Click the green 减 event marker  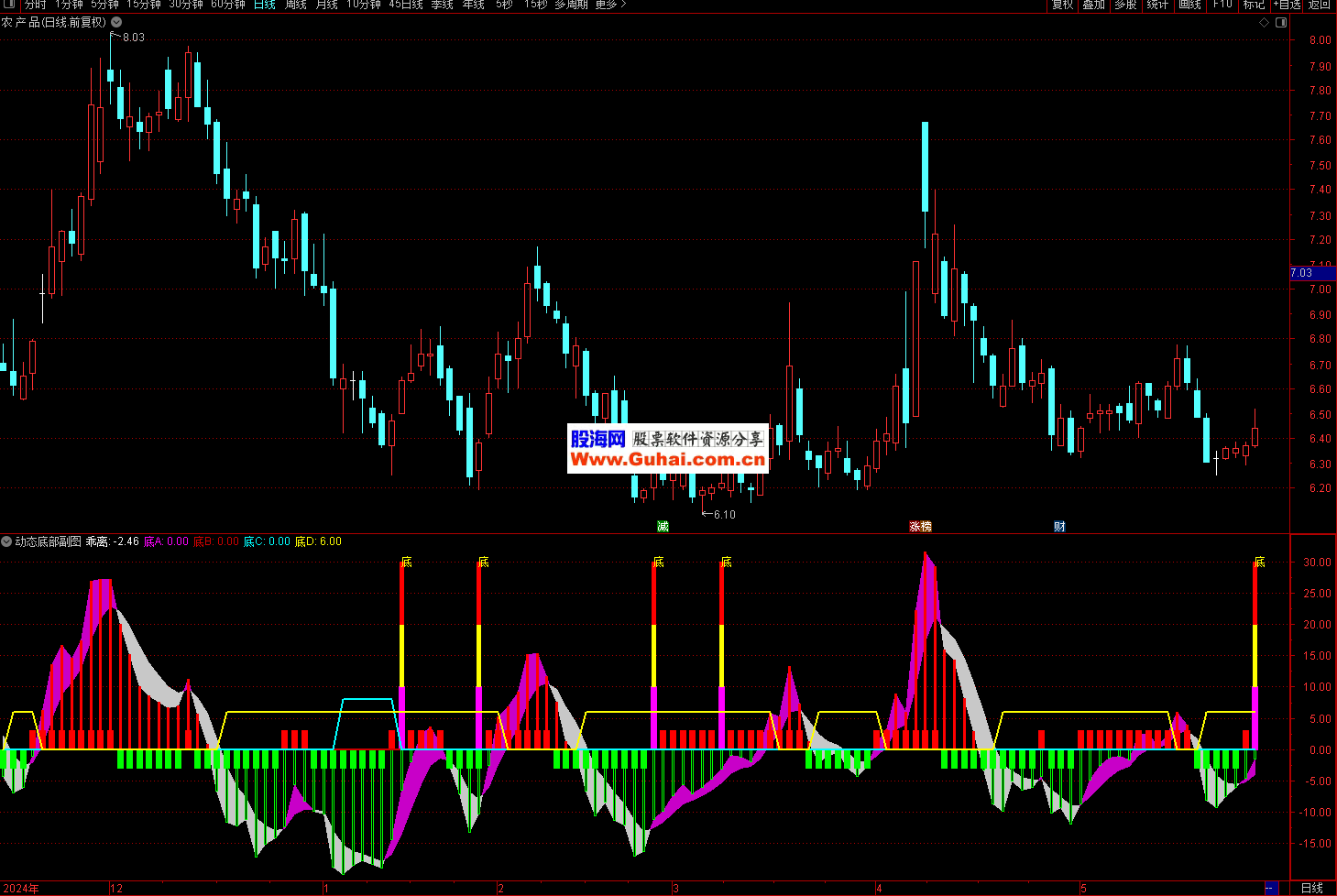663,526
